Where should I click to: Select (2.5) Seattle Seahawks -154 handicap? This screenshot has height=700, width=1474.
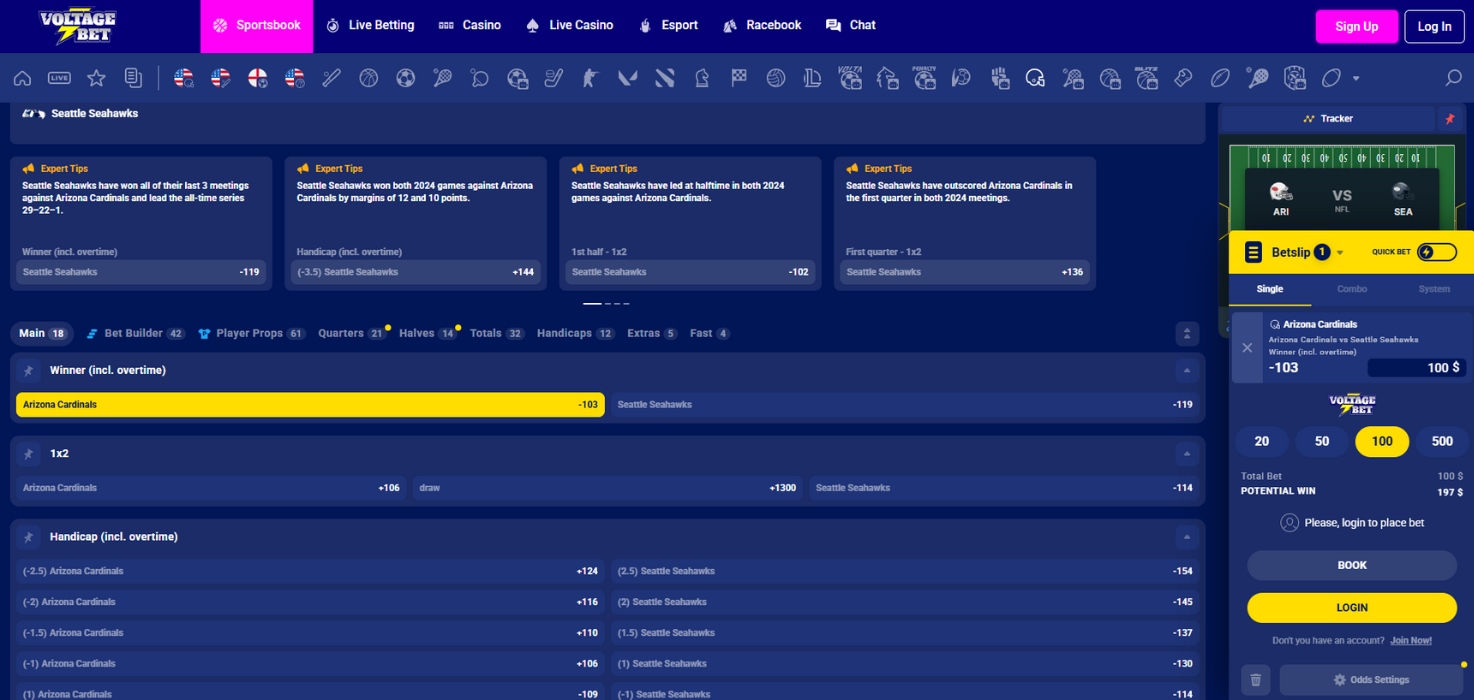[x=905, y=571]
